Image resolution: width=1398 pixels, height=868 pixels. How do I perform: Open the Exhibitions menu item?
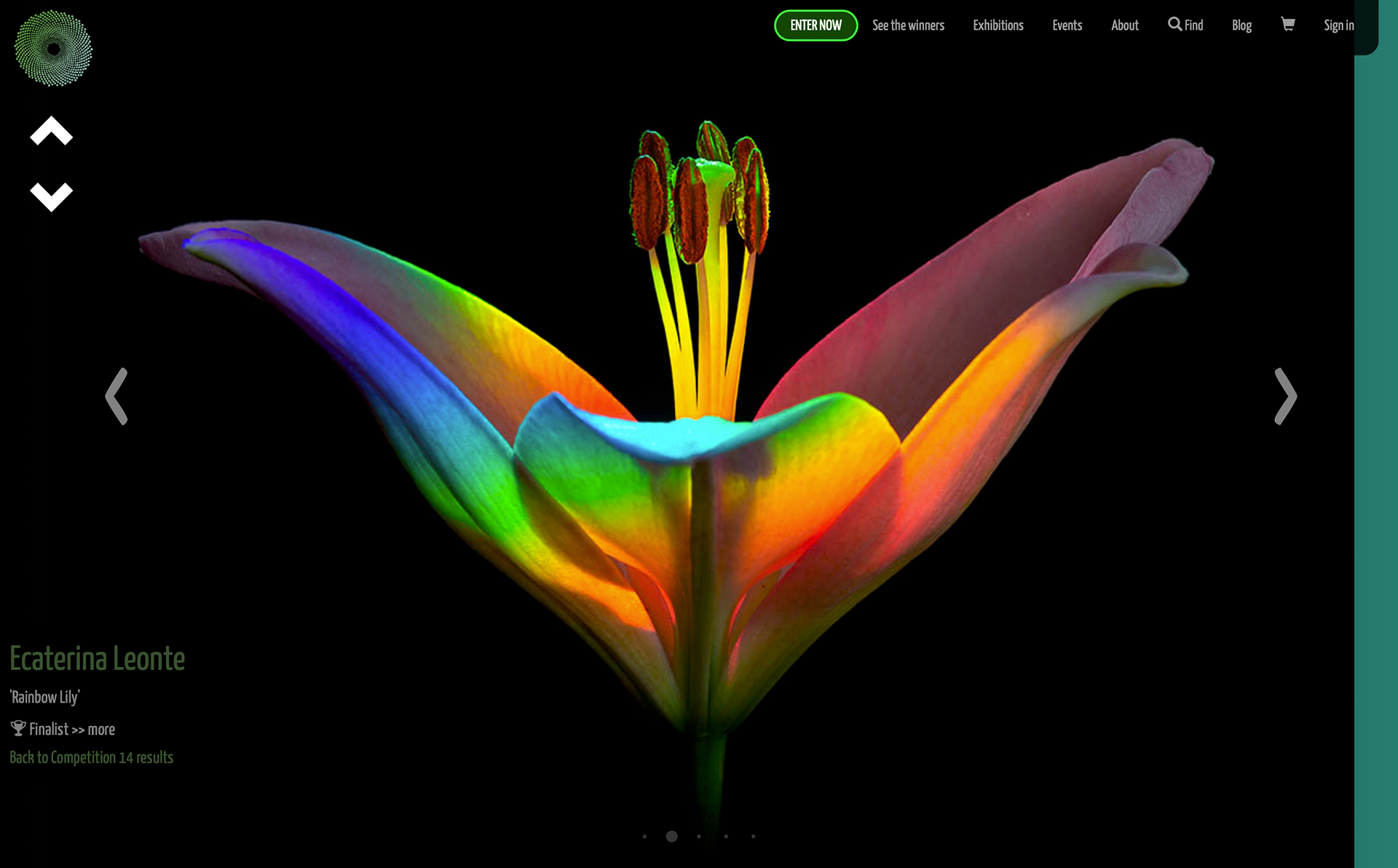[998, 25]
